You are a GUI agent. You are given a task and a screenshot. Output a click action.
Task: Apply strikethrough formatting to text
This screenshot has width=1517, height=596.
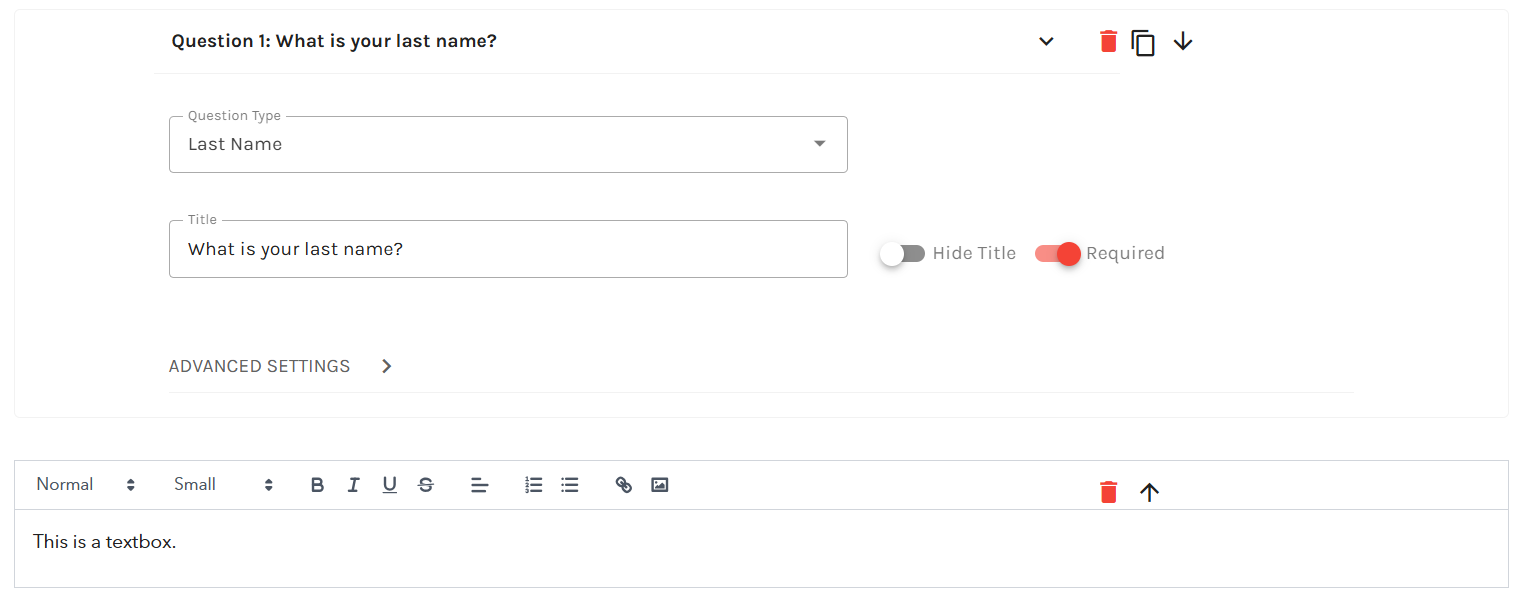[426, 485]
